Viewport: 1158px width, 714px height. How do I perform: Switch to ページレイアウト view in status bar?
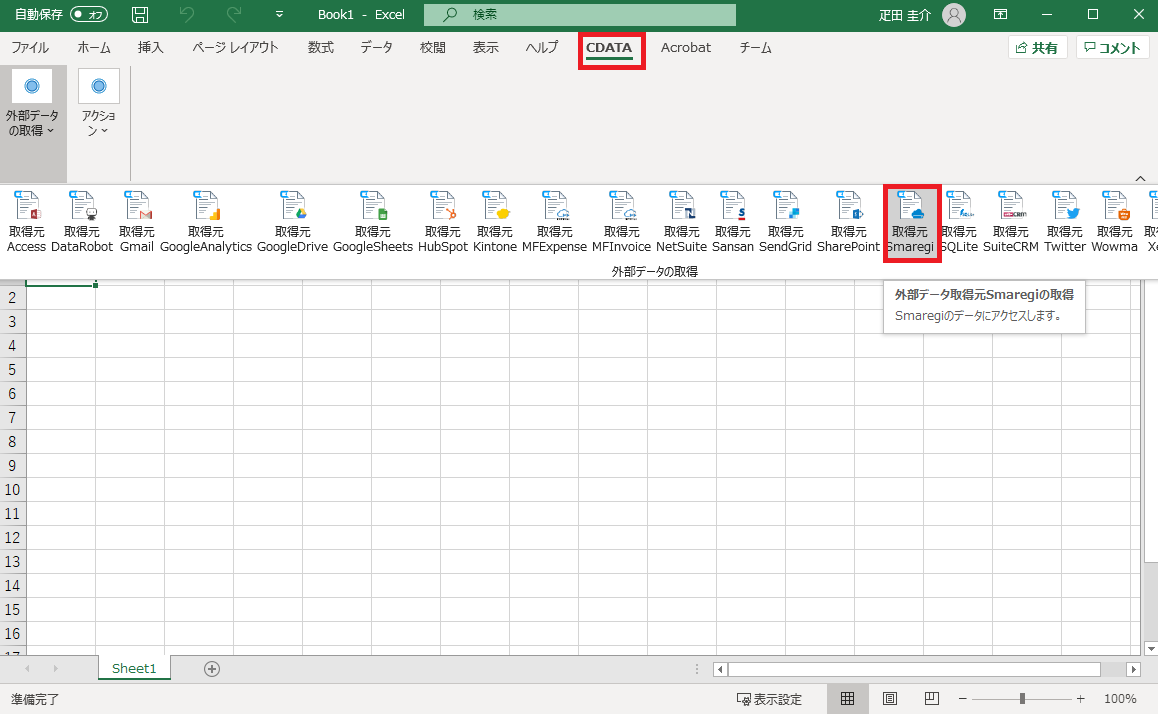[x=889, y=698]
